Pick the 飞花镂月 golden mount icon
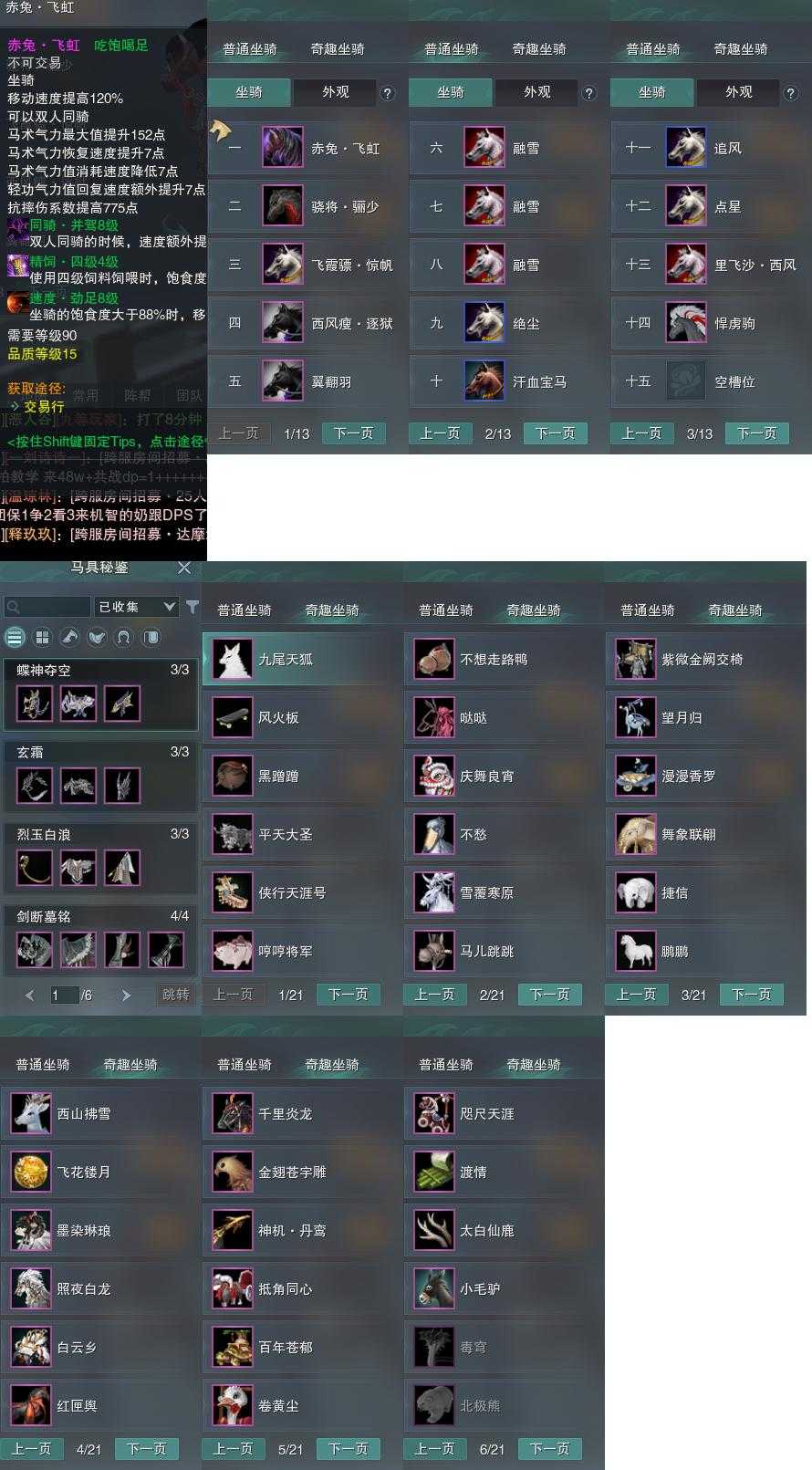Image resolution: width=812 pixels, height=1470 pixels. (x=31, y=1172)
